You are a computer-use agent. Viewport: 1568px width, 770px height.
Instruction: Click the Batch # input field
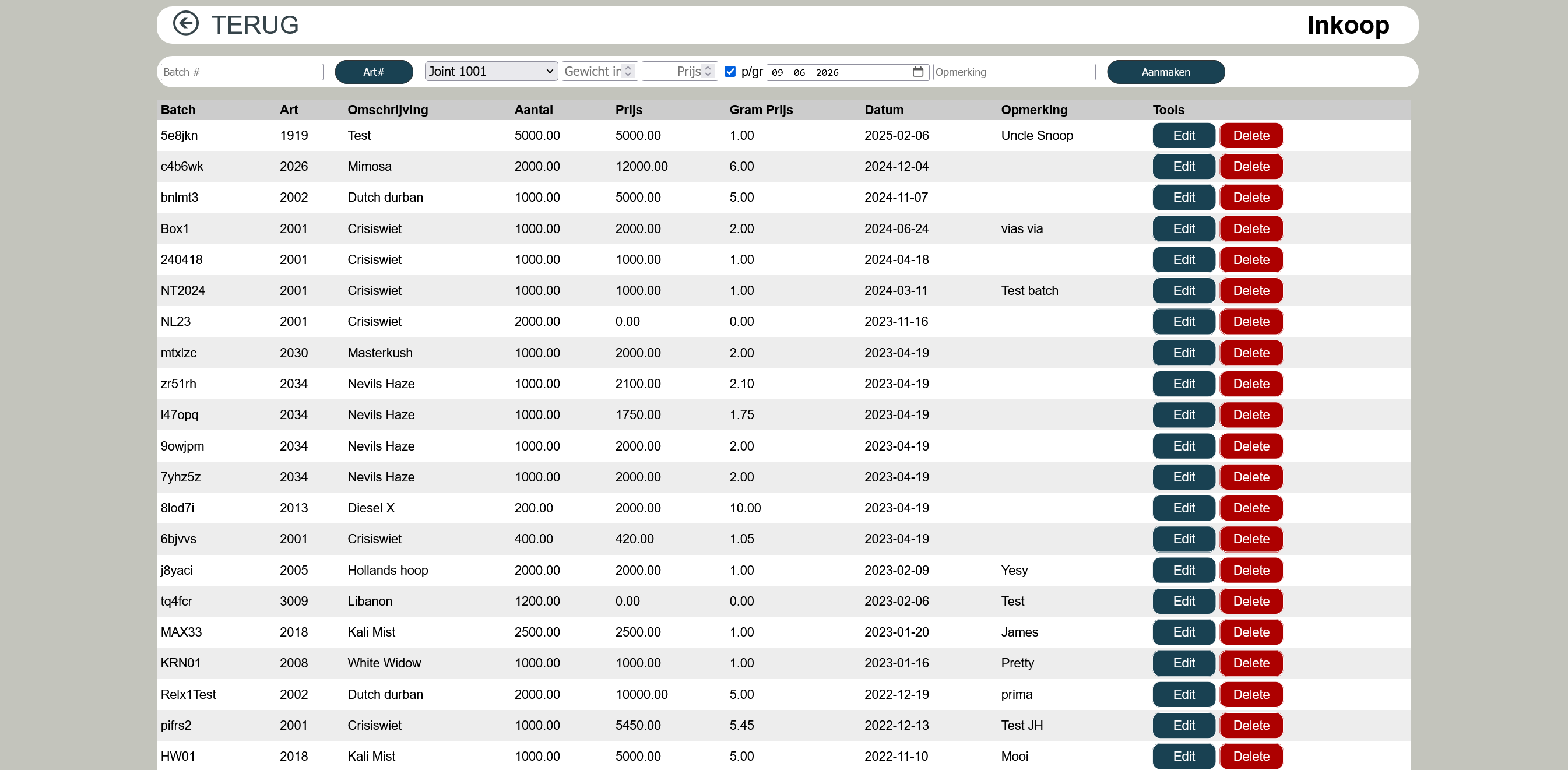point(242,72)
